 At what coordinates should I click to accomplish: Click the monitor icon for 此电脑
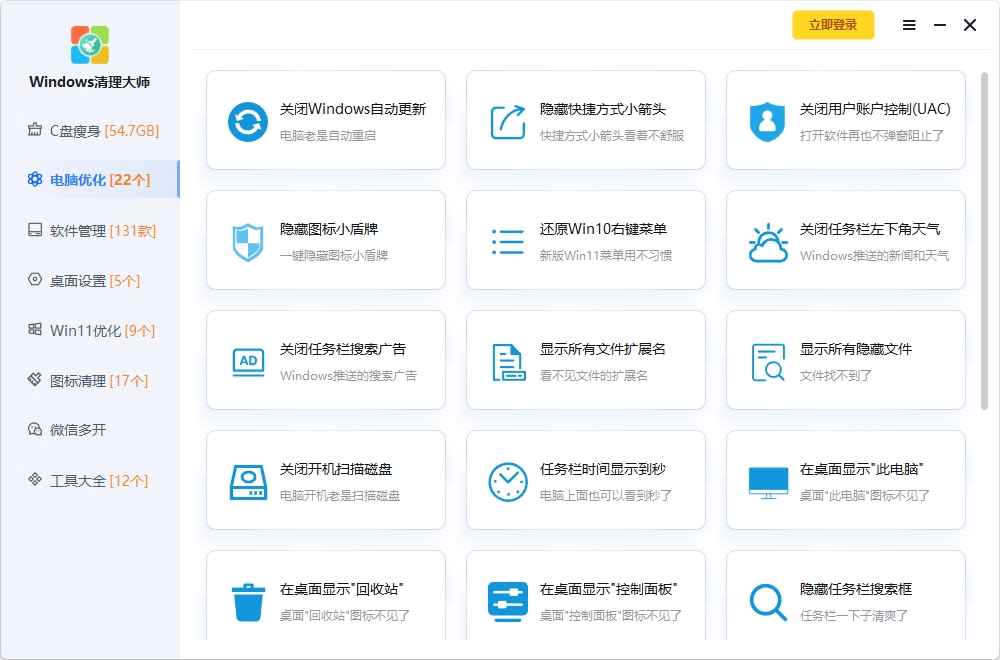click(768, 482)
